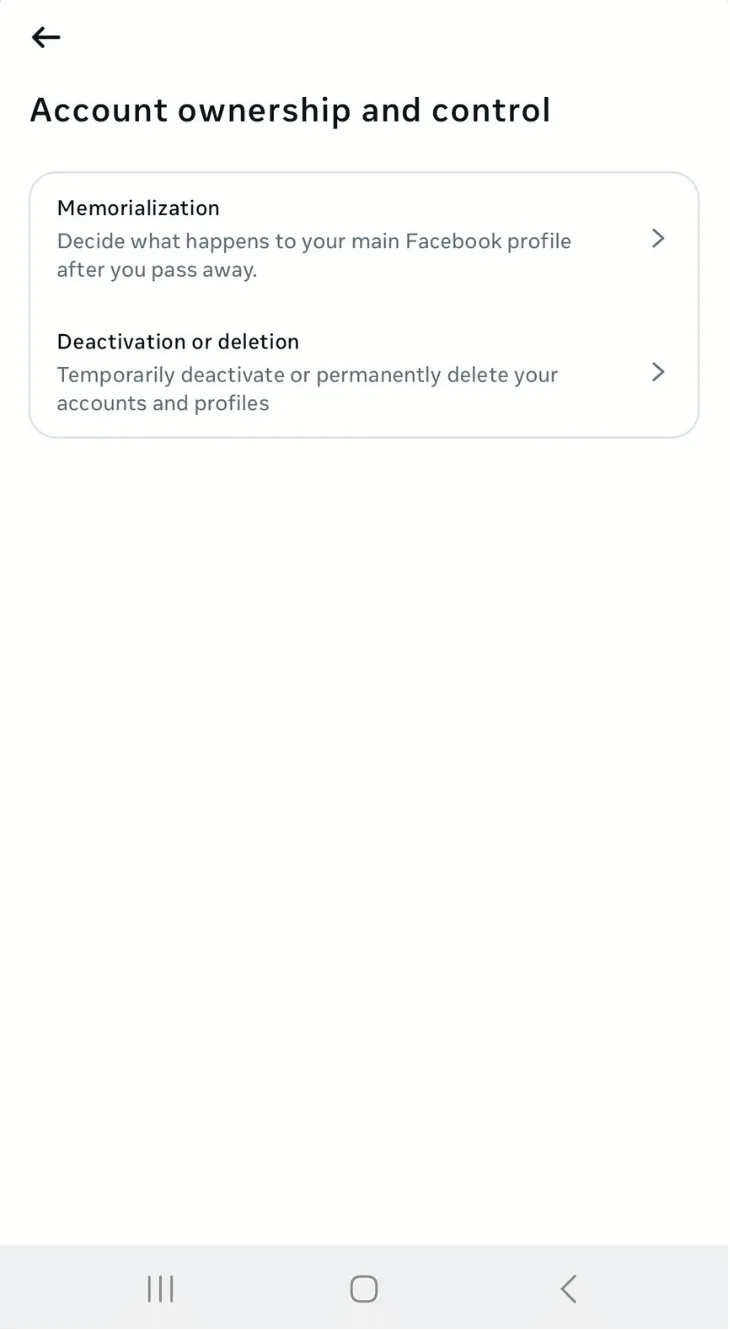This screenshot has height=1330, width=730.
Task: Click the word "ownership" in page heading
Action: (x=265, y=110)
